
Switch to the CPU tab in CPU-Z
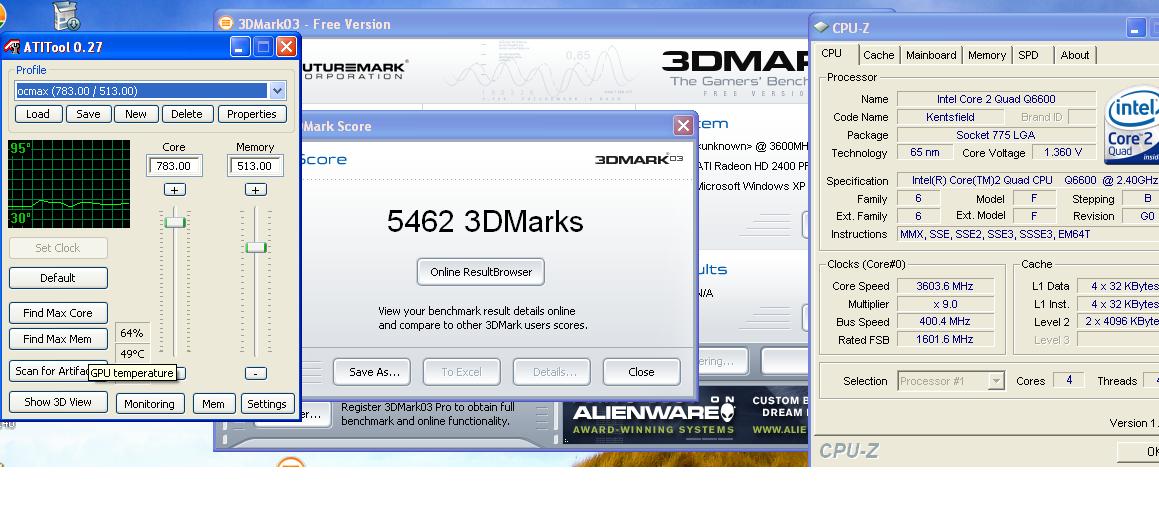pos(832,54)
